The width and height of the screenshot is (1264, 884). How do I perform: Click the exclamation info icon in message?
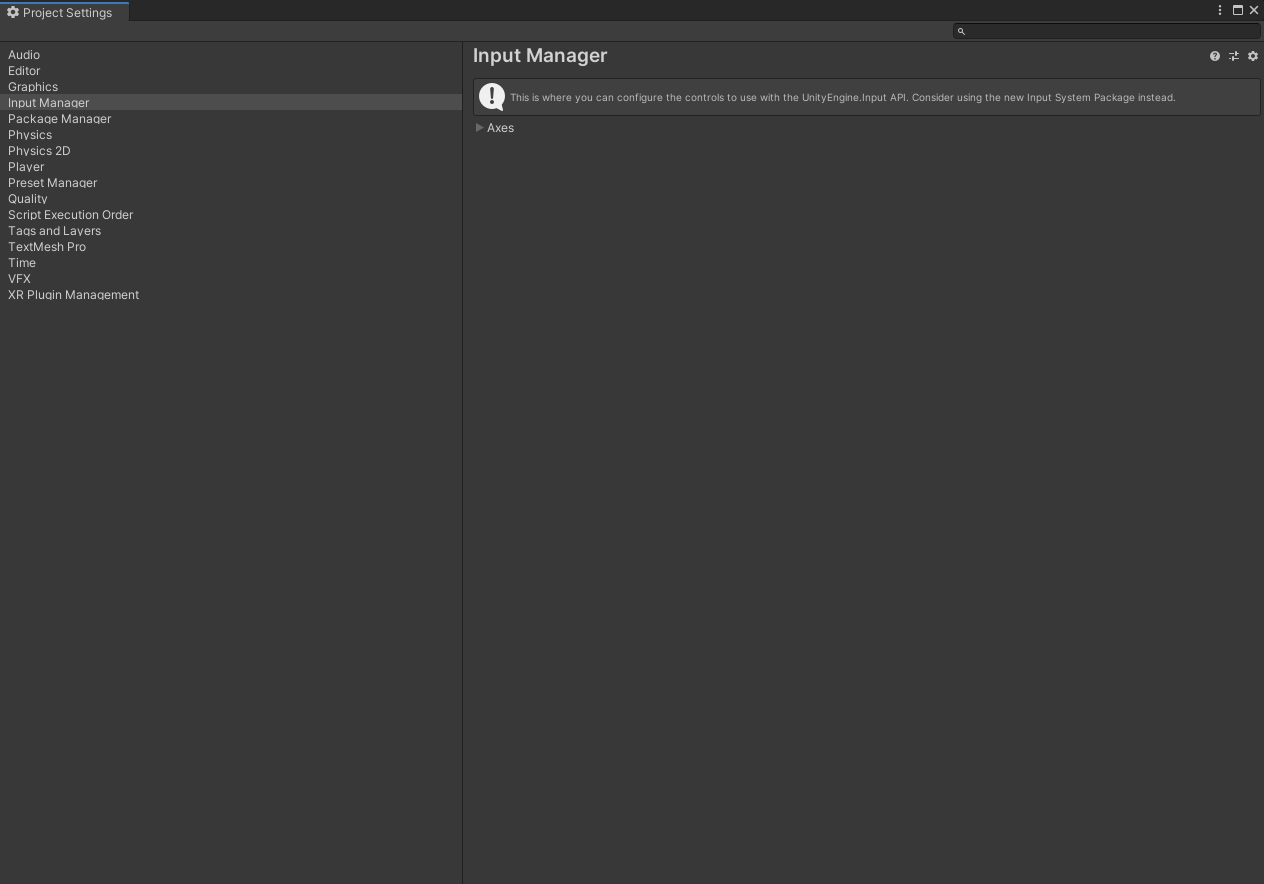click(492, 96)
